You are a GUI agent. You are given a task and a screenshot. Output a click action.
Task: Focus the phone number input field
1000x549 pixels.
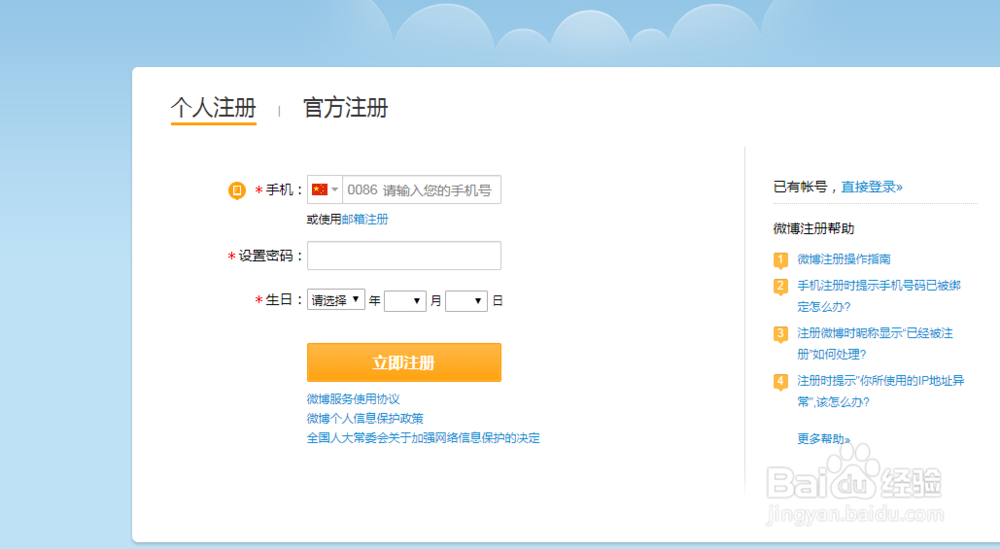pos(421,189)
